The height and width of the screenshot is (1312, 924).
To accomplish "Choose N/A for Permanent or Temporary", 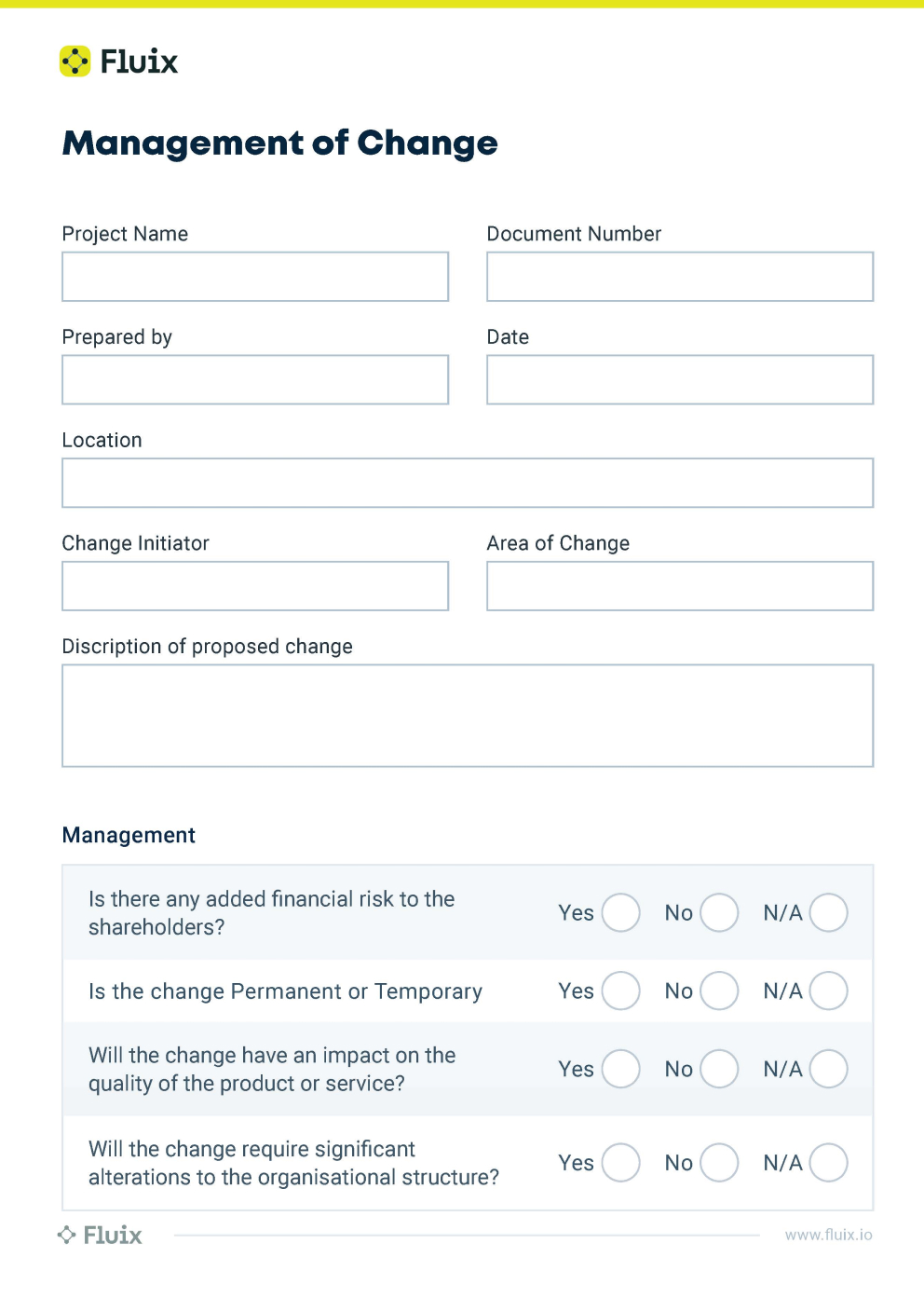I will pyautogui.click(x=828, y=991).
